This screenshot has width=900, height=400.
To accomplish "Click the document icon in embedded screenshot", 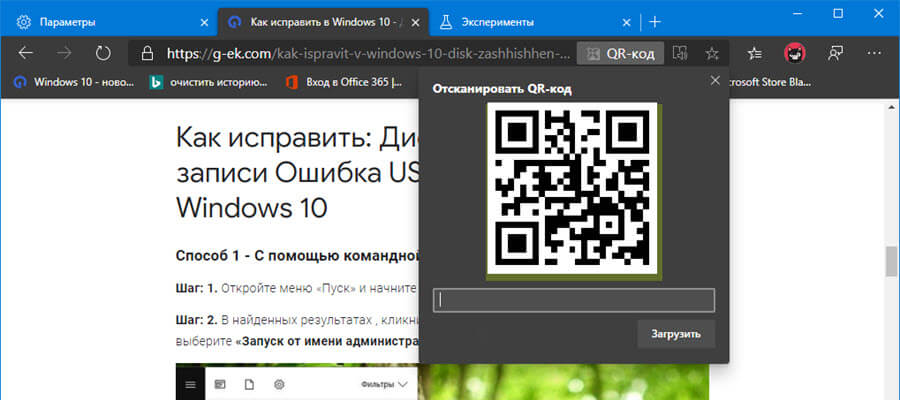I will click(x=249, y=384).
